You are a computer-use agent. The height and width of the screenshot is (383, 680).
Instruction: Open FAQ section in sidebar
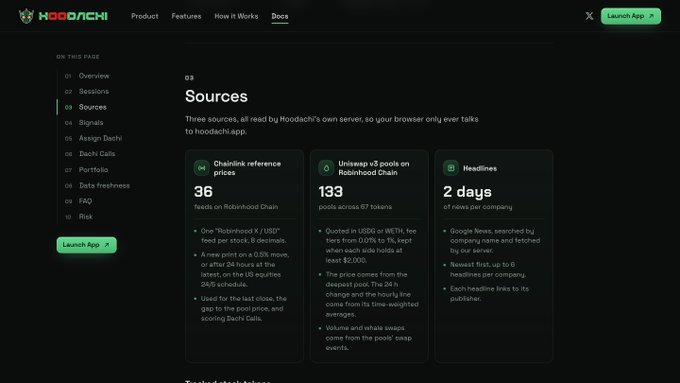coord(85,201)
